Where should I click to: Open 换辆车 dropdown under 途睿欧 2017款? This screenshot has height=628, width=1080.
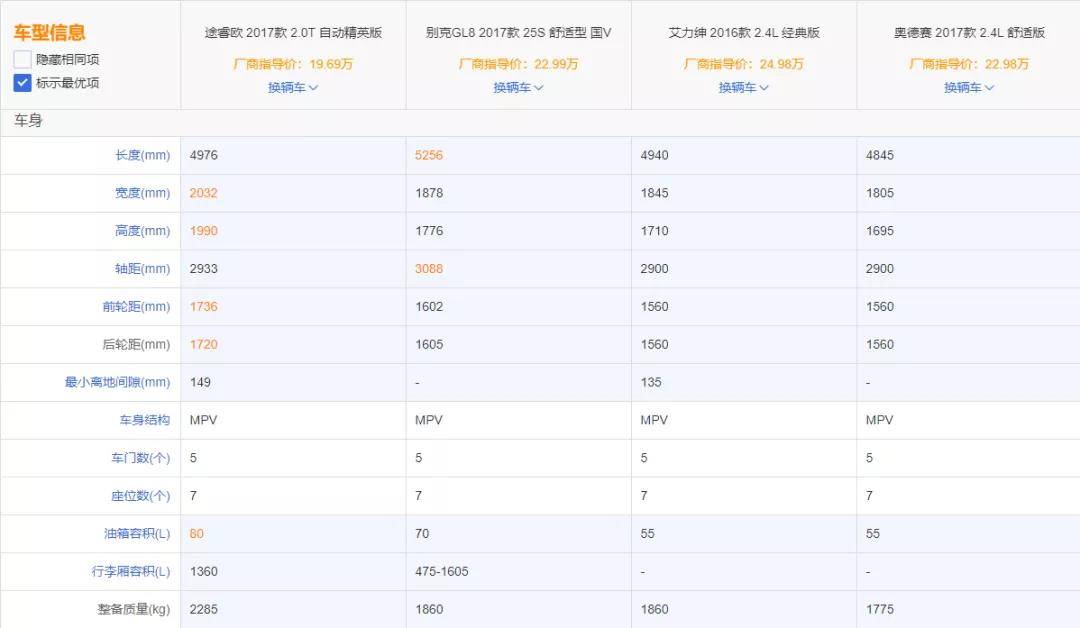pos(293,88)
